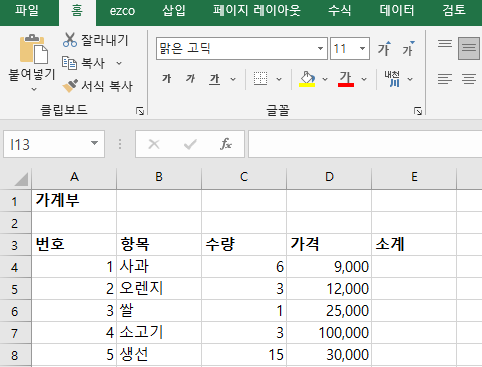Click the fx insert function icon
482x367 pixels.
226,144
